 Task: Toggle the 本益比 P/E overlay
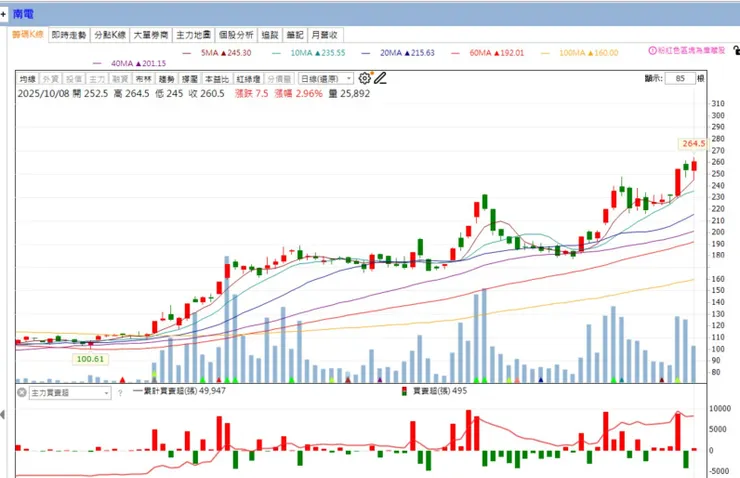pos(217,79)
